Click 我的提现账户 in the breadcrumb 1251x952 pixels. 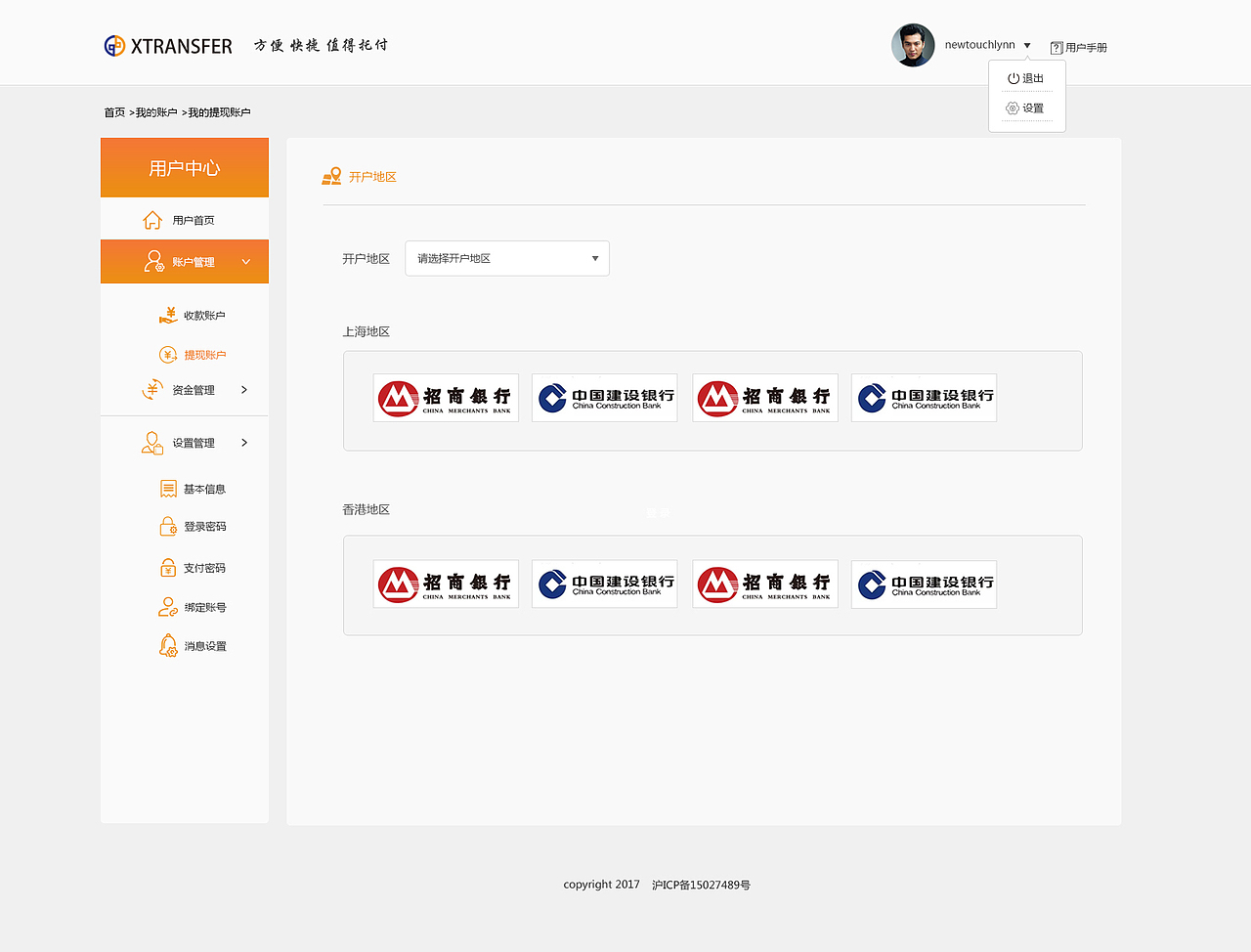tap(219, 112)
